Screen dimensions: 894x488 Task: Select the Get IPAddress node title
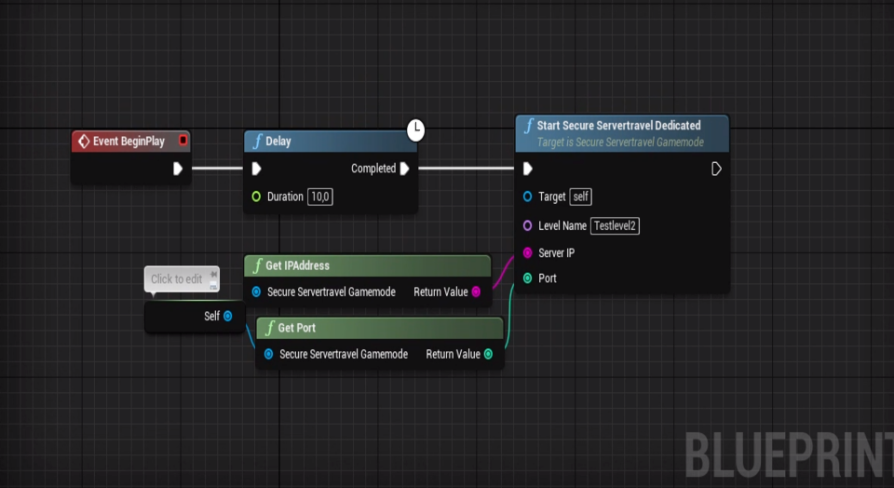click(x=297, y=266)
